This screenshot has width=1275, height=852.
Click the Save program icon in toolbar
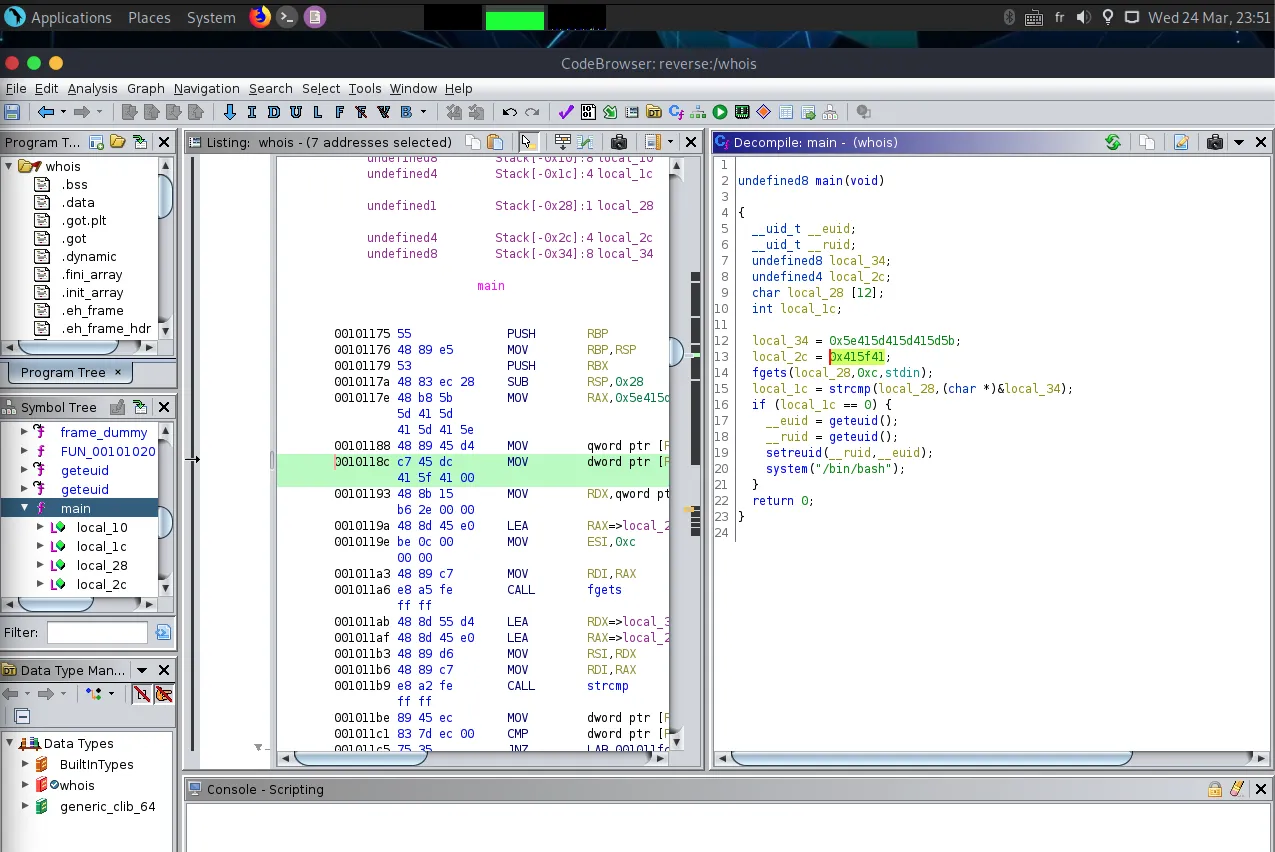pos(13,112)
